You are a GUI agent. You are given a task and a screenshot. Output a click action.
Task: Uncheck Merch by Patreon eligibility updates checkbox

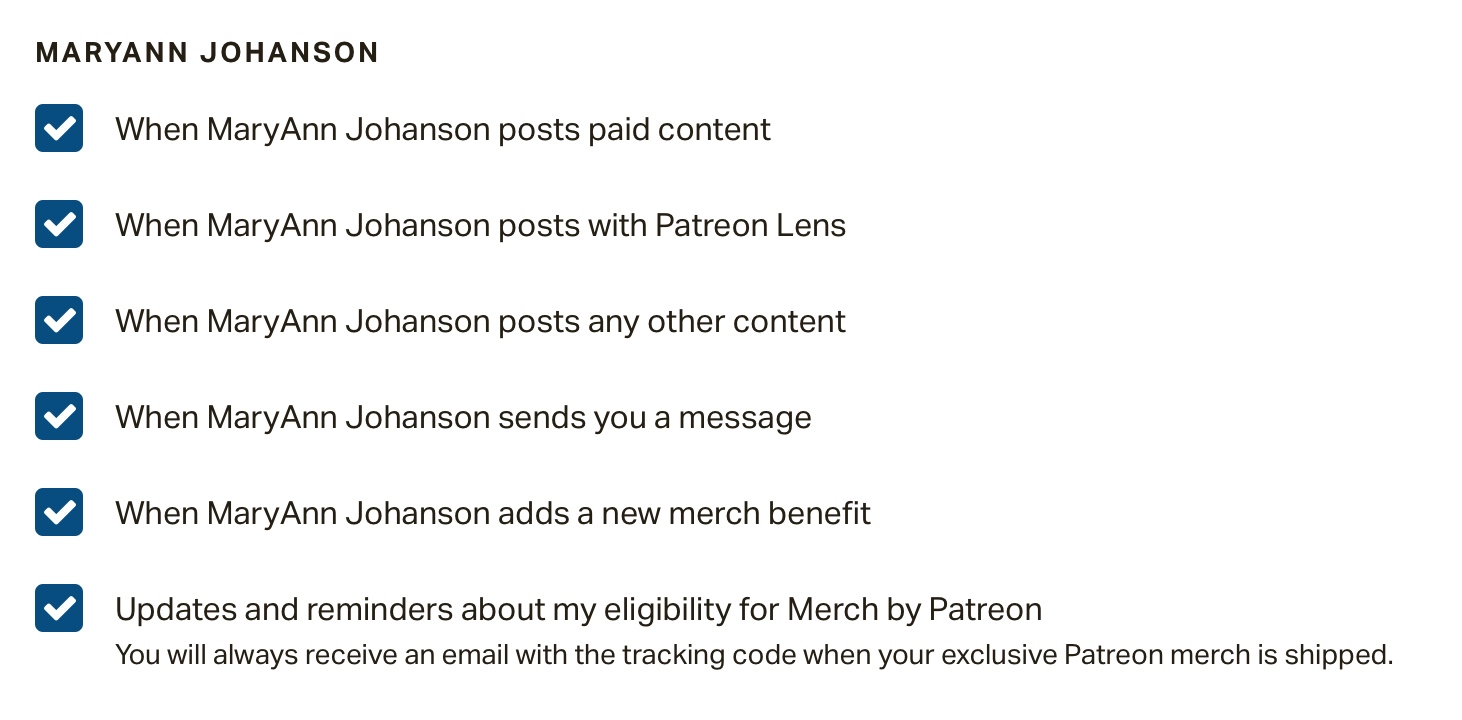click(59, 608)
